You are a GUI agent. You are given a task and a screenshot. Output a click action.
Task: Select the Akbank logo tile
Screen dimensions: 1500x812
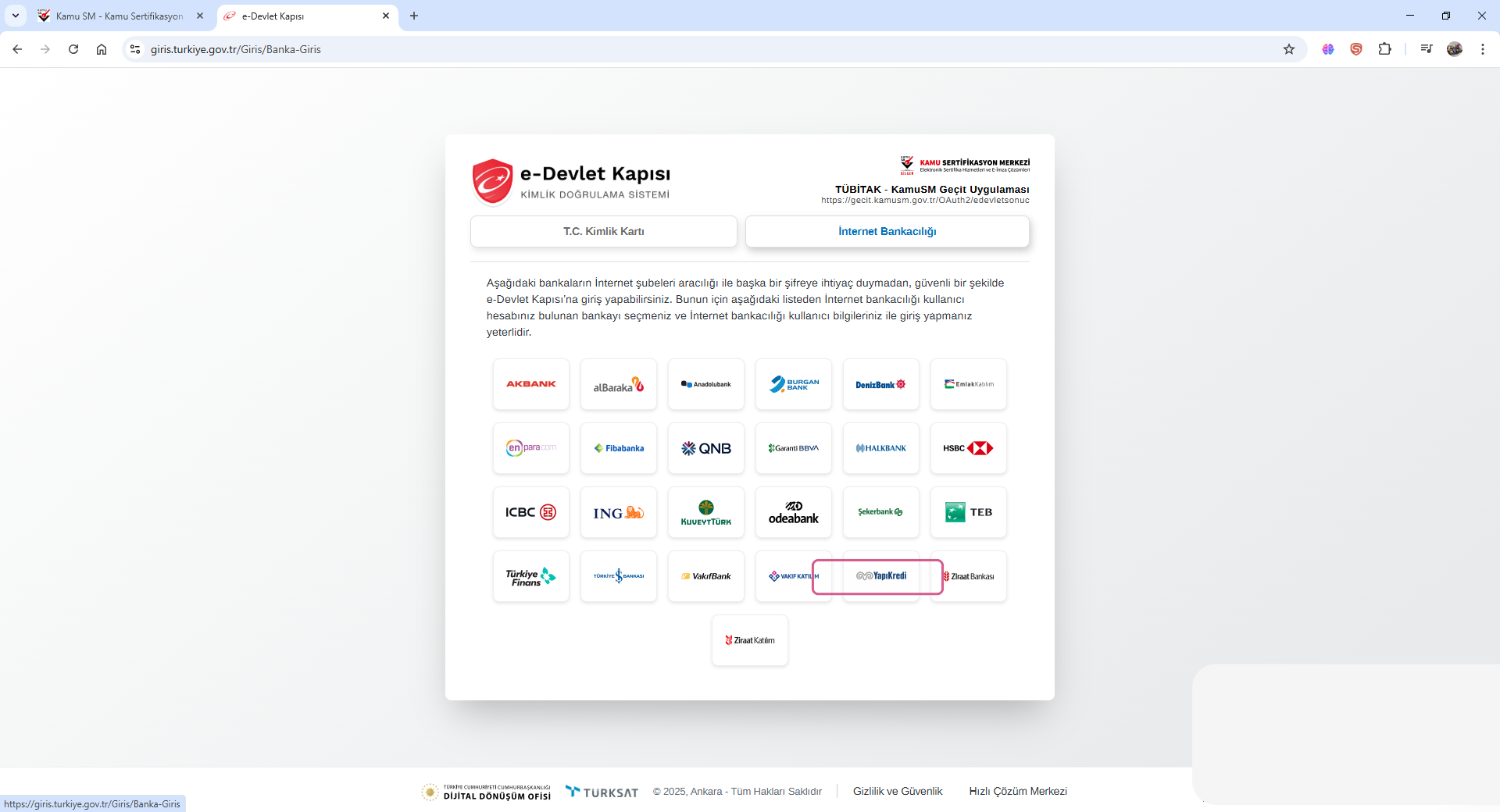tap(531, 384)
